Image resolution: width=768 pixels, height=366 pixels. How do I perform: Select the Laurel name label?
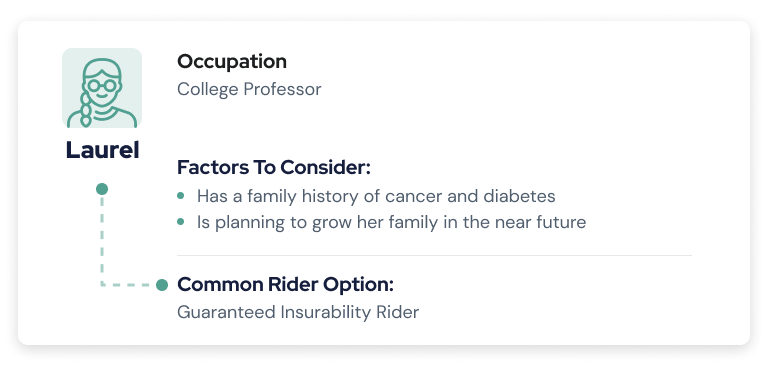pyautogui.click(x=102, y=150)
